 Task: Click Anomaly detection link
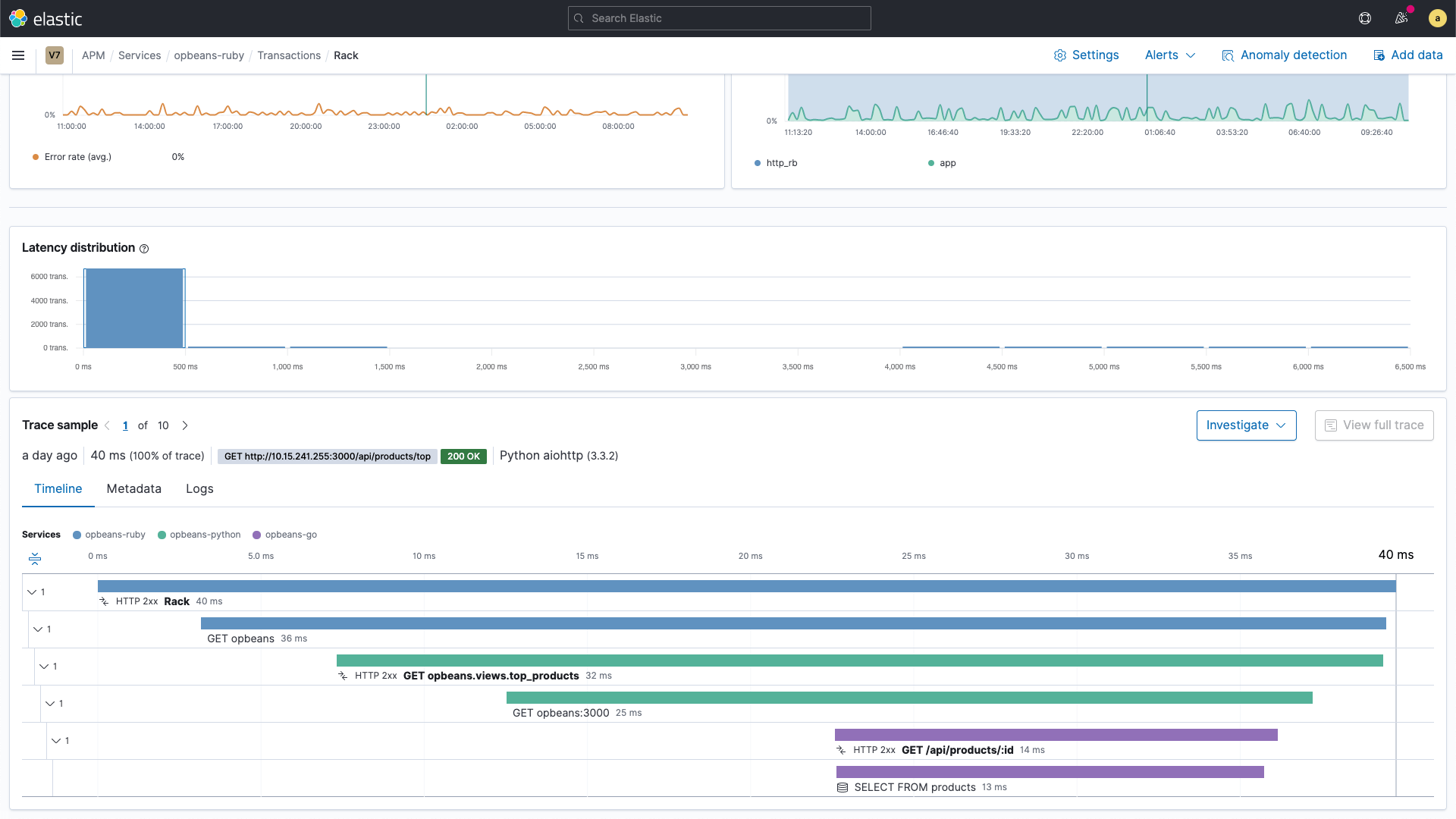point(1285,55)
